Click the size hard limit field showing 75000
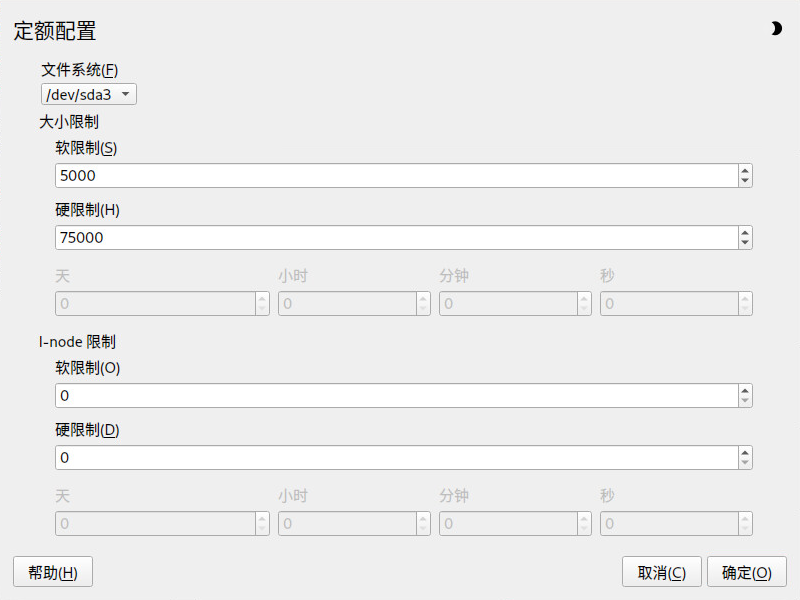This screenshot has height=600, width=800. 396,238
